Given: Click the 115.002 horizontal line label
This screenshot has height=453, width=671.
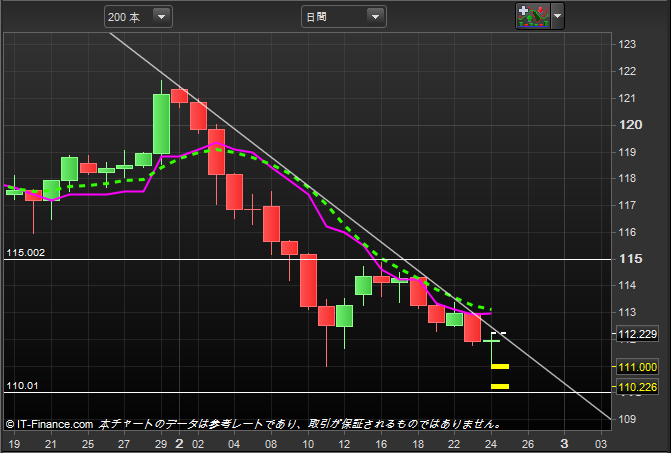Looking at the screenshot, I should click(26, 253).
